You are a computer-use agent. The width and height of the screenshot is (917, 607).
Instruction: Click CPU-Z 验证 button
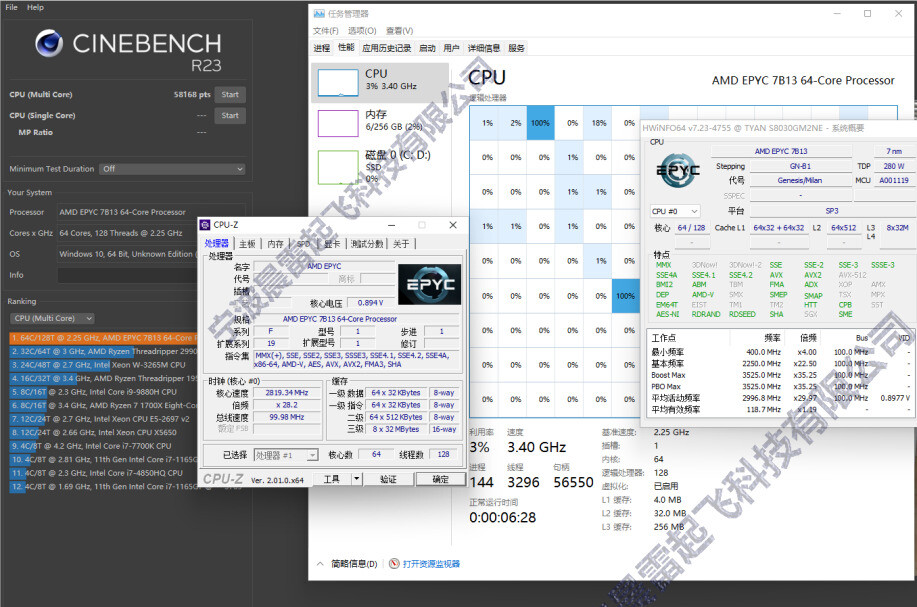pos(388,479)
